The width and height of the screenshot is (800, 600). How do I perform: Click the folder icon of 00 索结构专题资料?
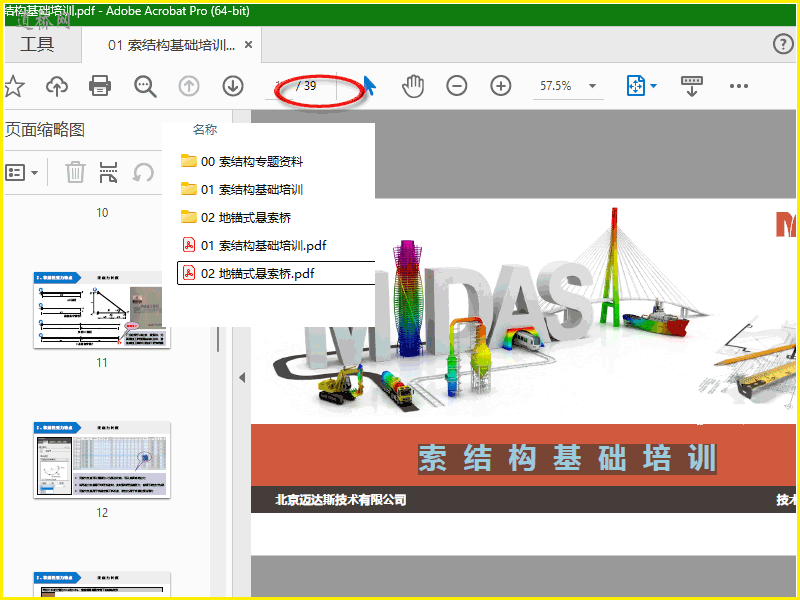click(x=189, y=161)
